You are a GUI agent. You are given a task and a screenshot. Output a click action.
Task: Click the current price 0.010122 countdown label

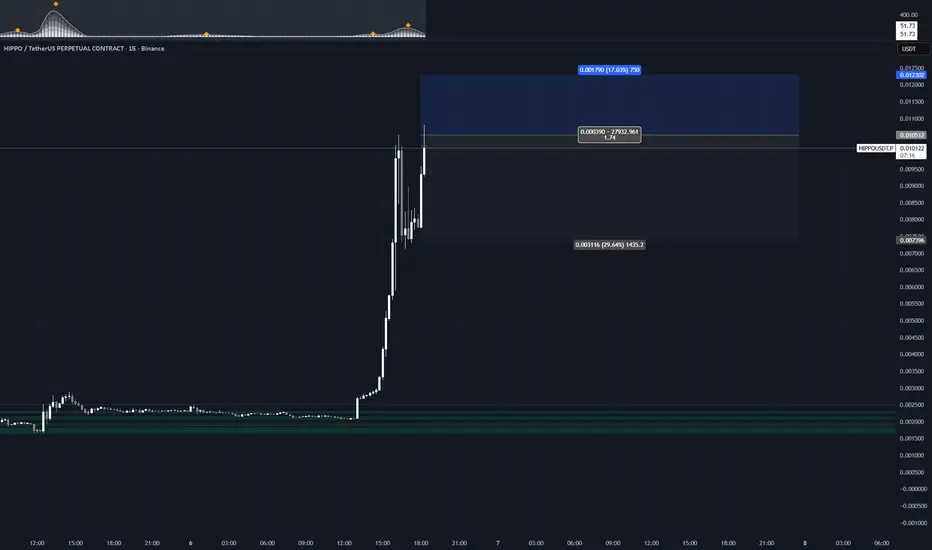911,151
